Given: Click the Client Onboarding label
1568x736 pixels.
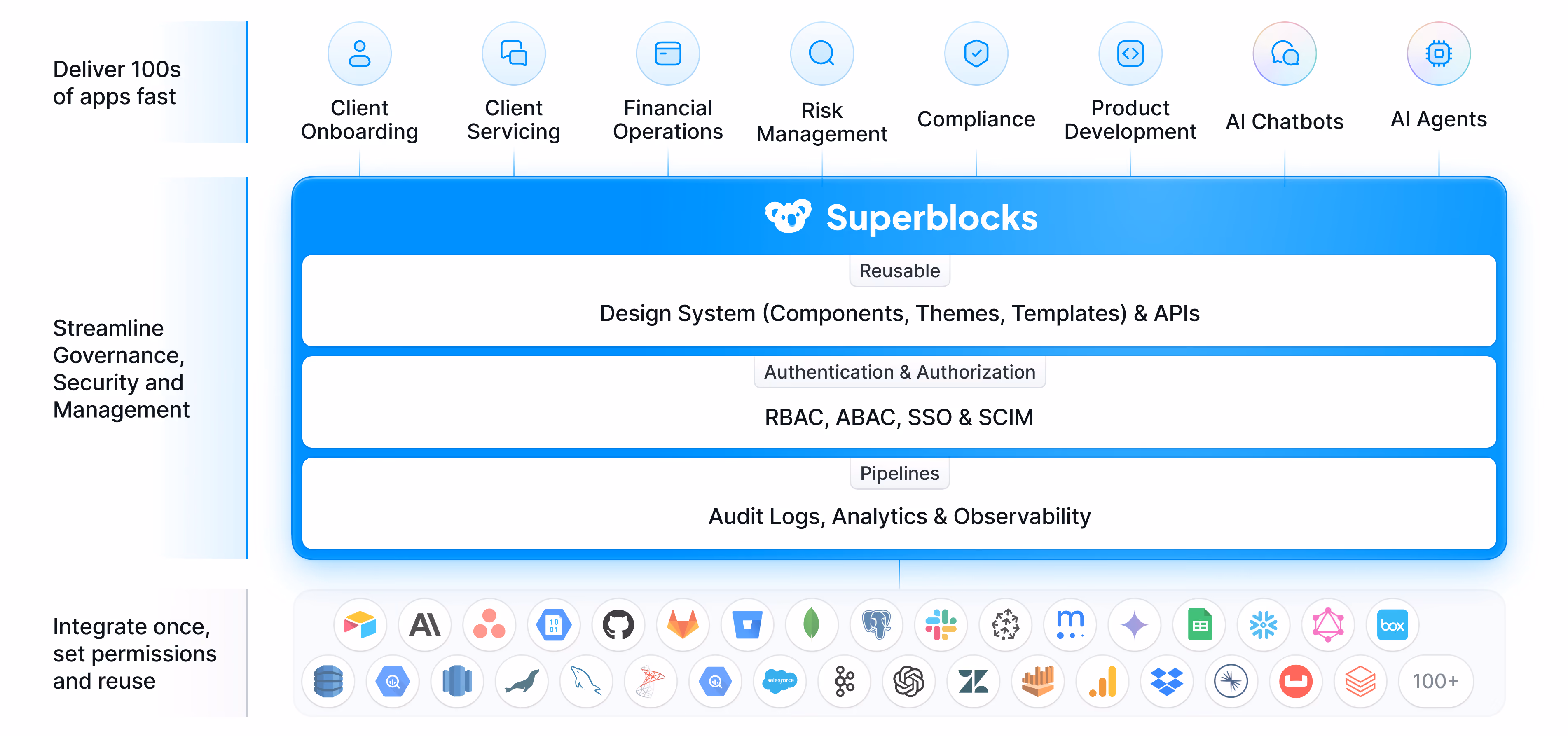Looking at the screenshot, I should (x=359, y=119).
